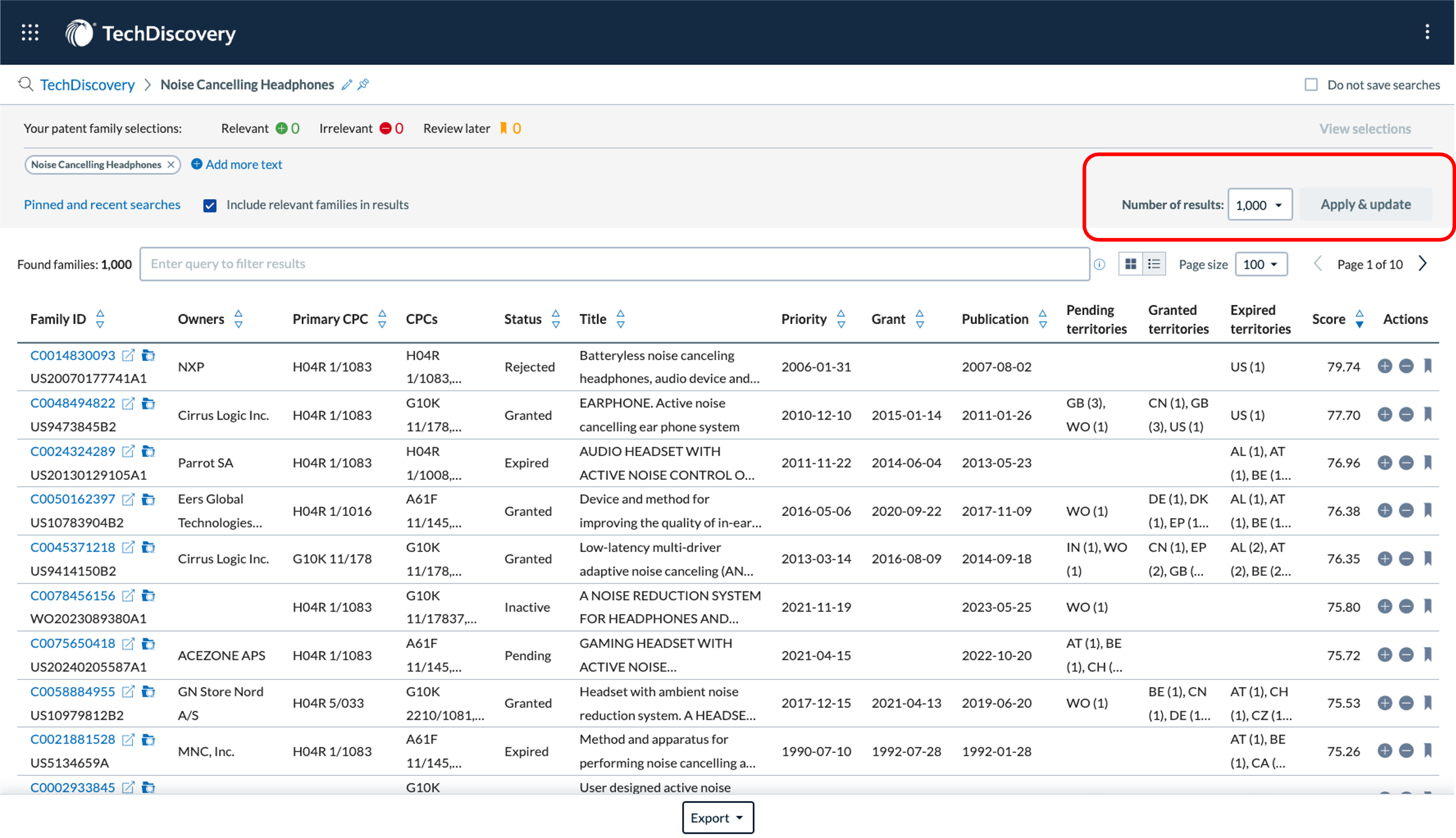The height and width of the screenshot is (838, 1456).
Task: Toggle Do not save searches checkbox
Action: [x=1311, y=84]
